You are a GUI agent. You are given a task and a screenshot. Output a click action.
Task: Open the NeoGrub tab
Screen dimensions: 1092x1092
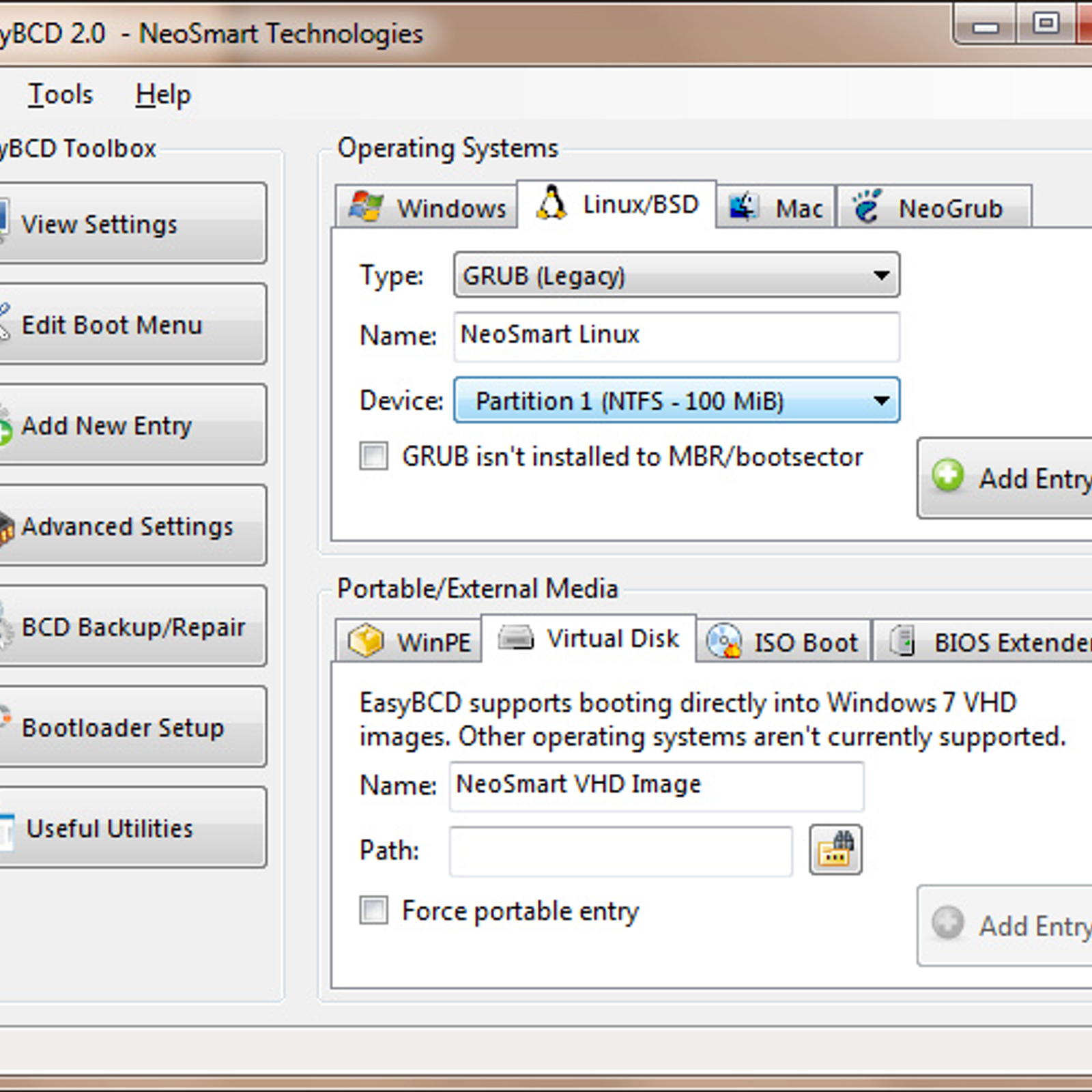pos(934,207)
